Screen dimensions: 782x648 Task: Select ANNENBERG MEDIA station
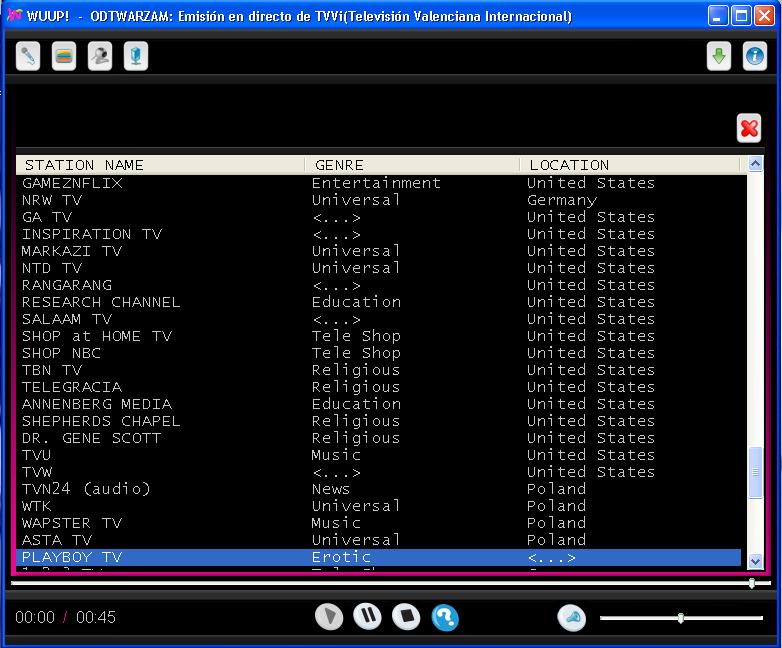tap(379, 404)
